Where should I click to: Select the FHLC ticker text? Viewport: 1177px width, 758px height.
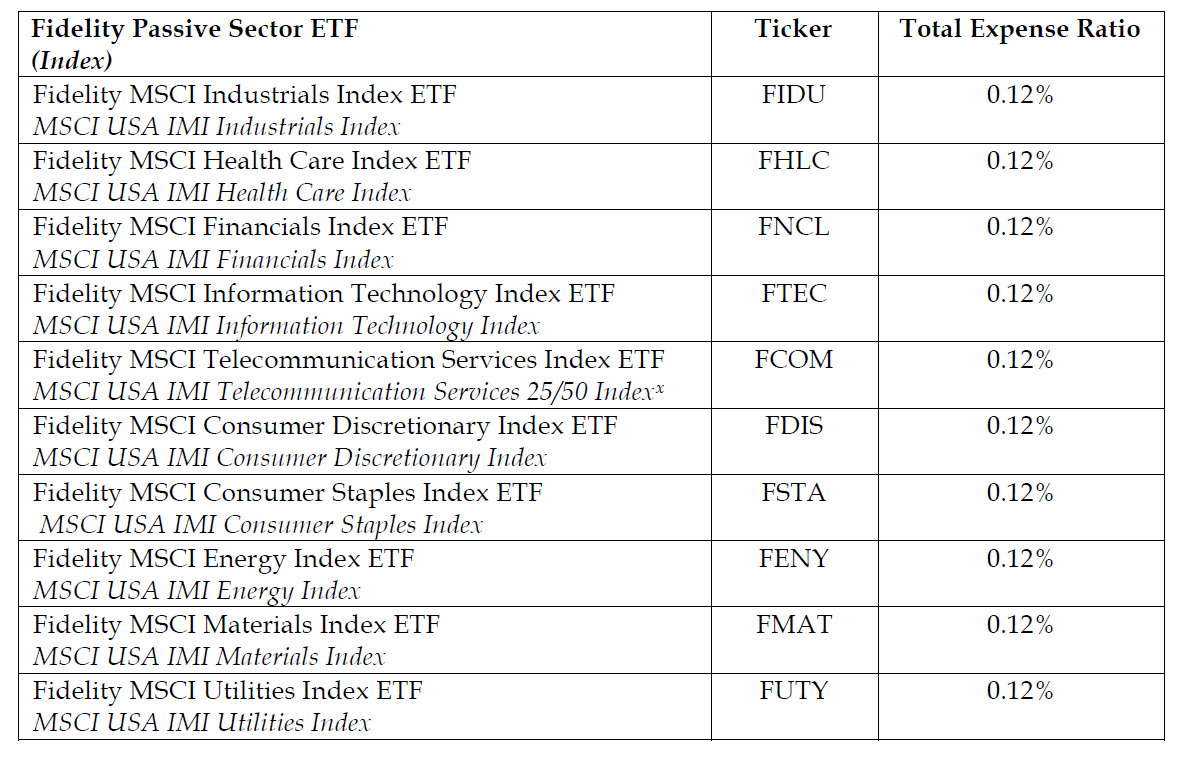tap(793, 162)
